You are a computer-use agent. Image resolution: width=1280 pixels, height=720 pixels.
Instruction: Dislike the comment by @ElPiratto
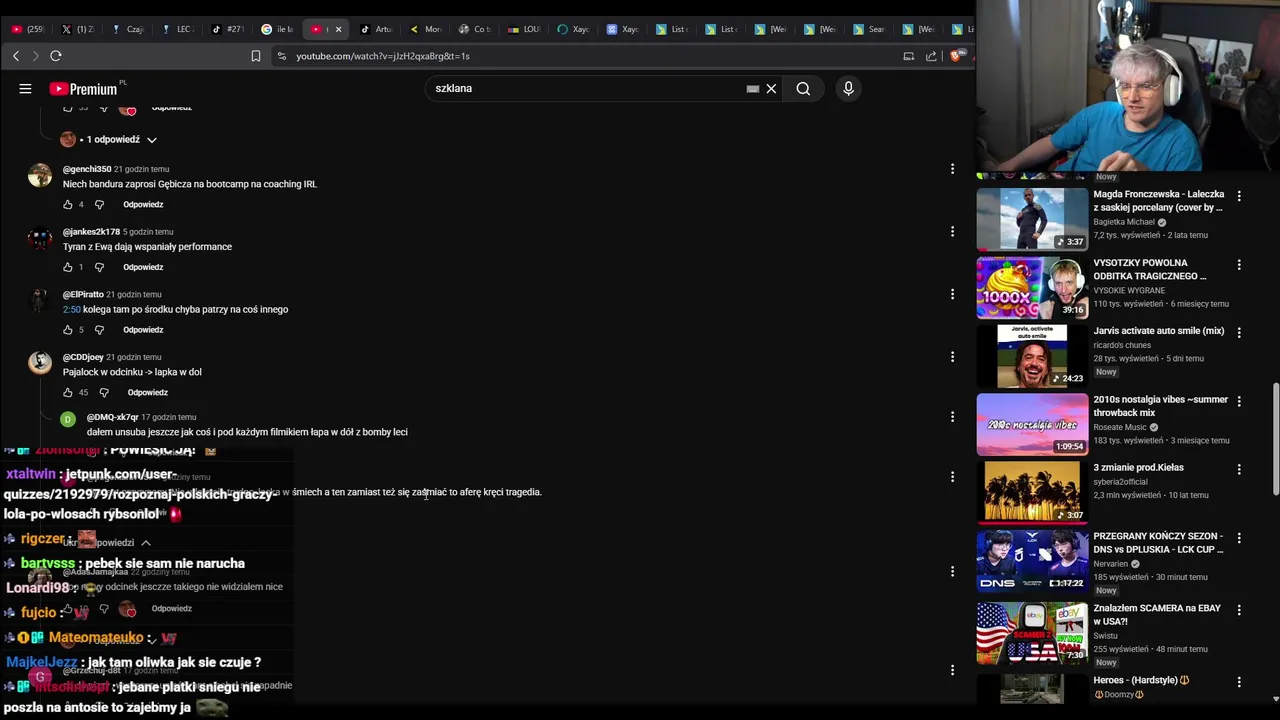click(99, 330)
